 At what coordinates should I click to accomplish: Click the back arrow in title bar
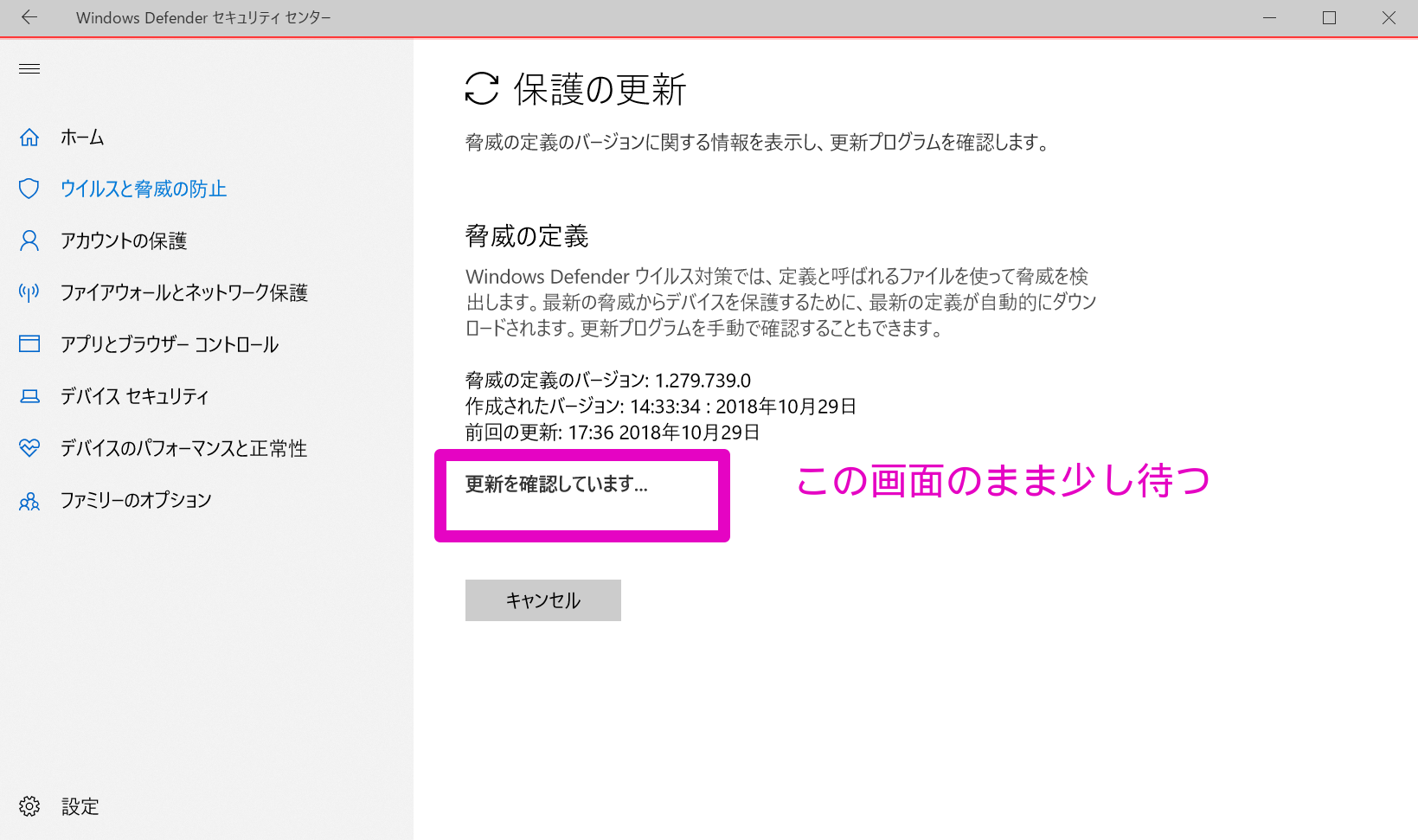click(x=29, y=17)
